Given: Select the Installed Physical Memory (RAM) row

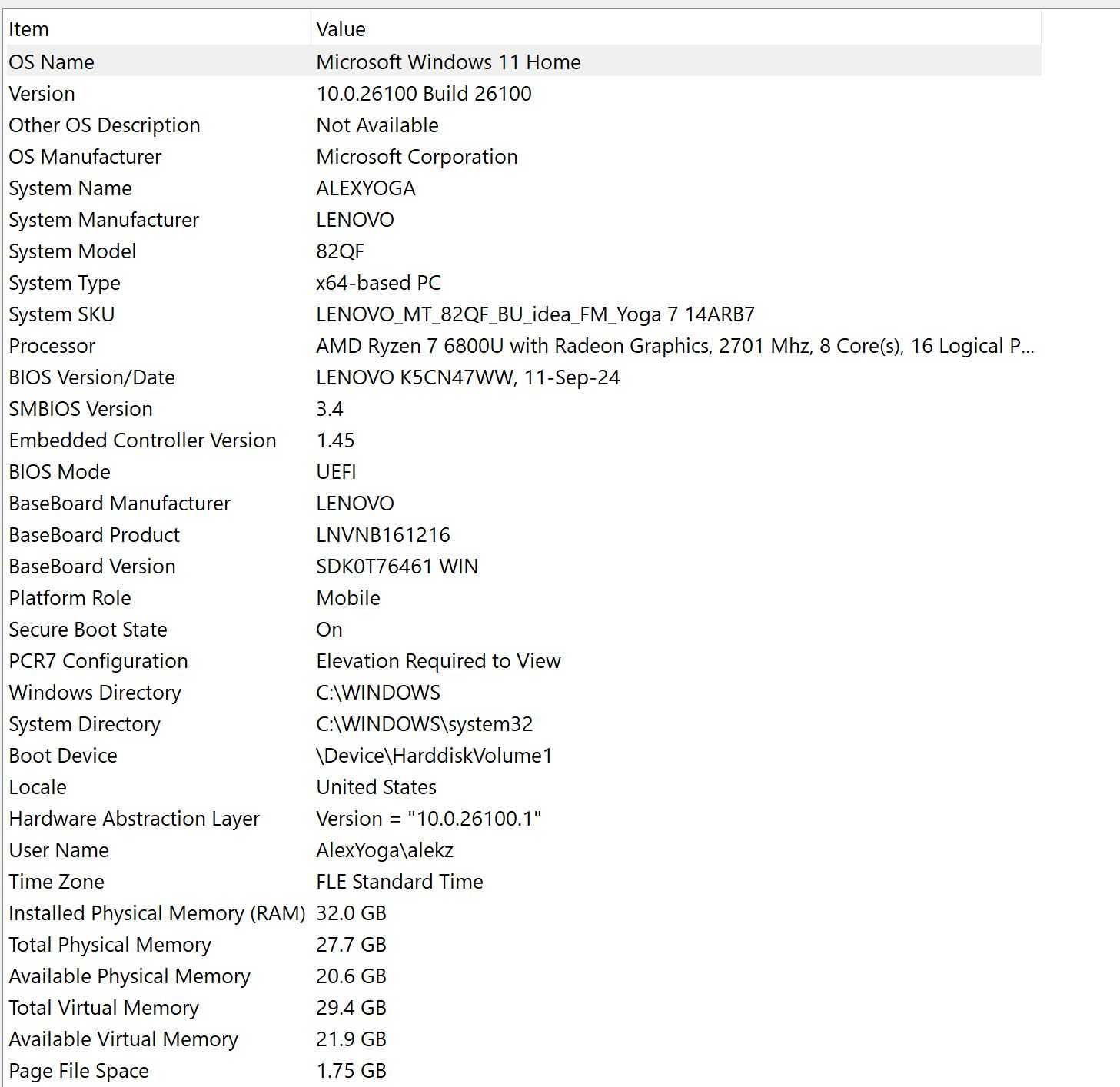Looking at the screenshot, I should pos(157,912).
